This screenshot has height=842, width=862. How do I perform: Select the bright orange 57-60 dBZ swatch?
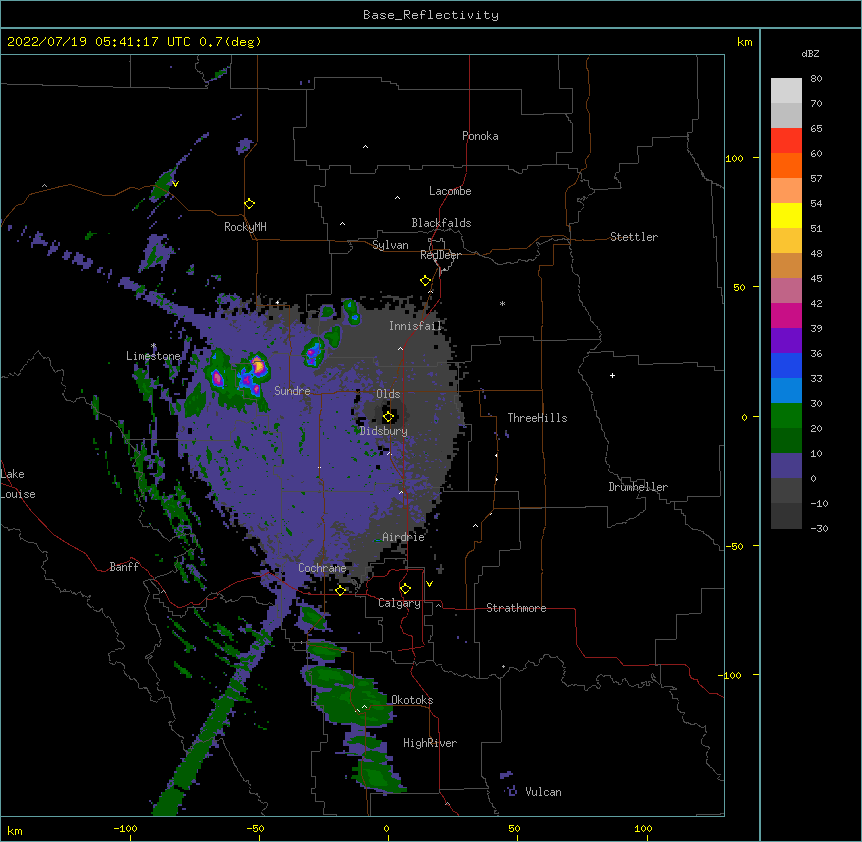[786, 165]
